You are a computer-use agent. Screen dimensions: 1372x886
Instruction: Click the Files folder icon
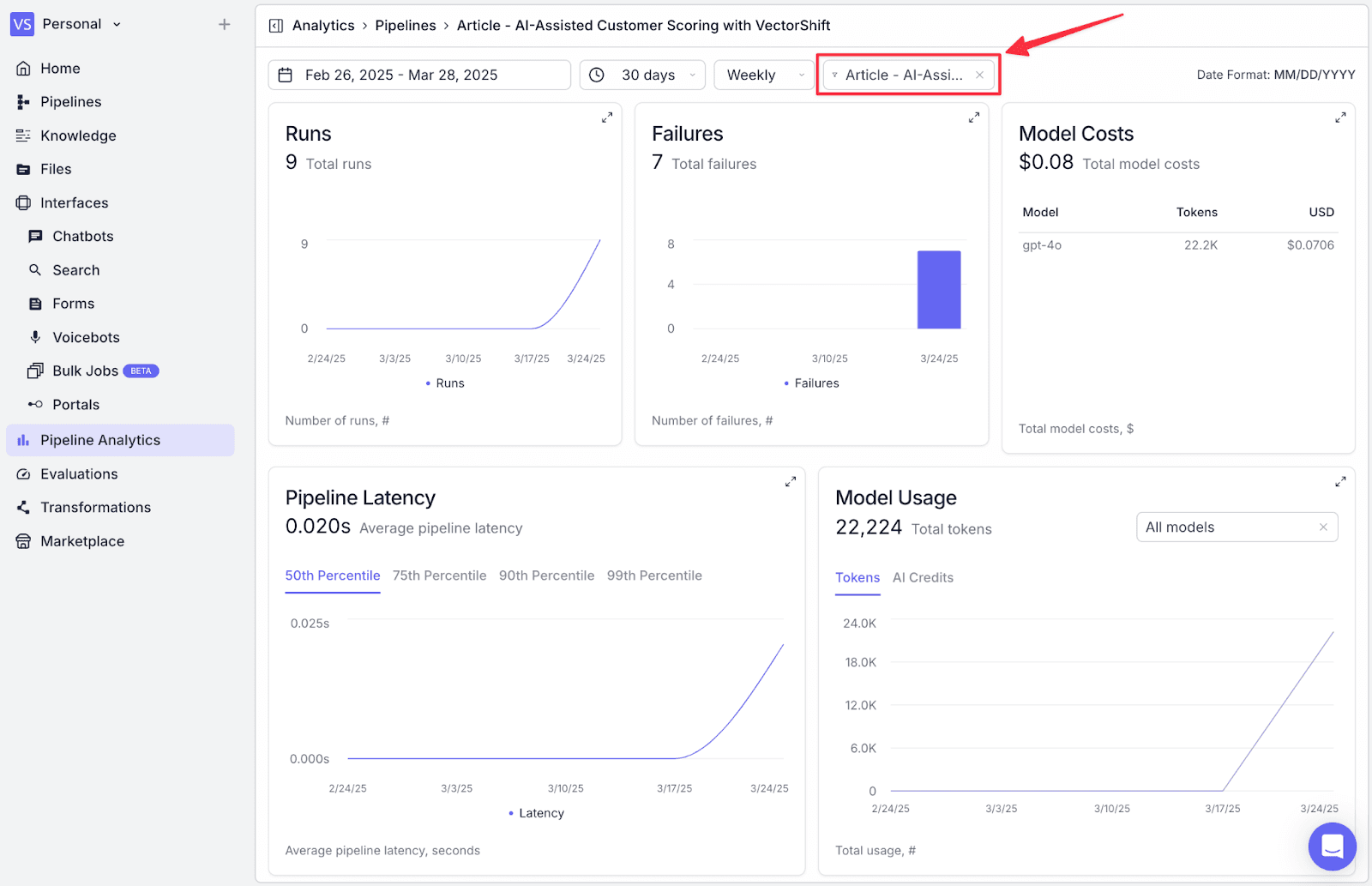coord(23,169)
